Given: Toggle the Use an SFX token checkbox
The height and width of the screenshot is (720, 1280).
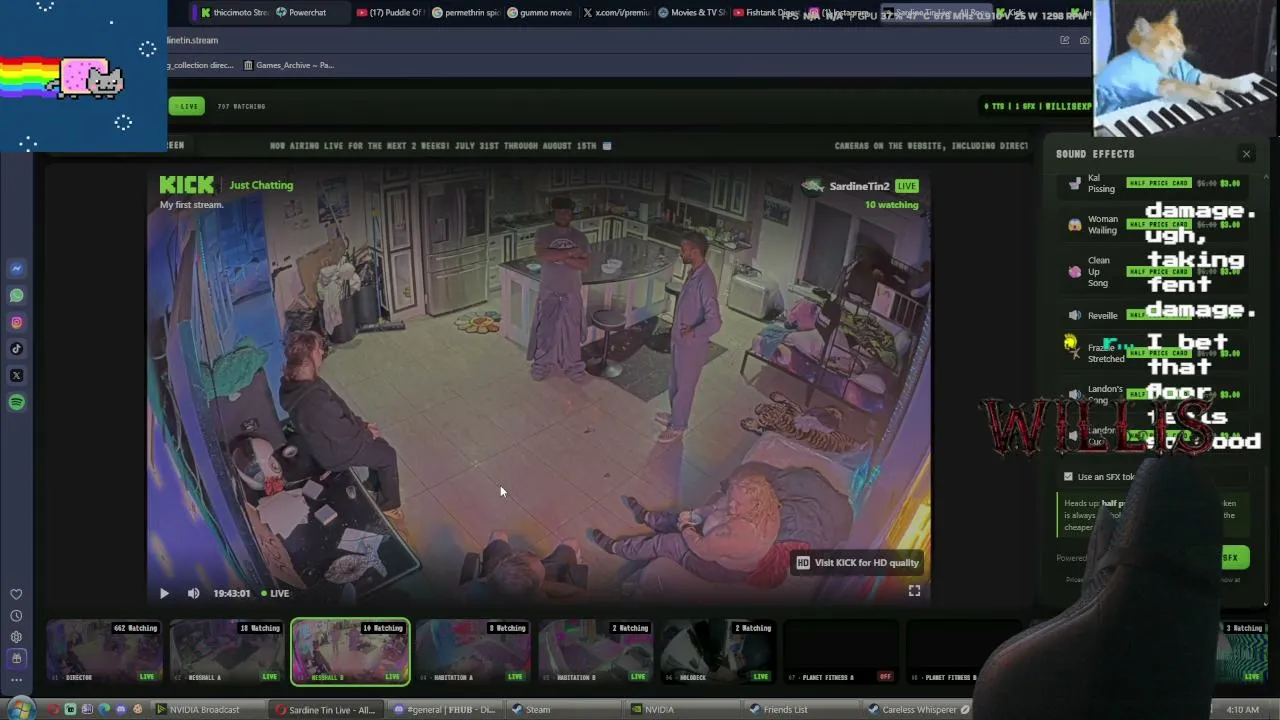Looking at the screenshot, I should click(x=1068, y=477).
